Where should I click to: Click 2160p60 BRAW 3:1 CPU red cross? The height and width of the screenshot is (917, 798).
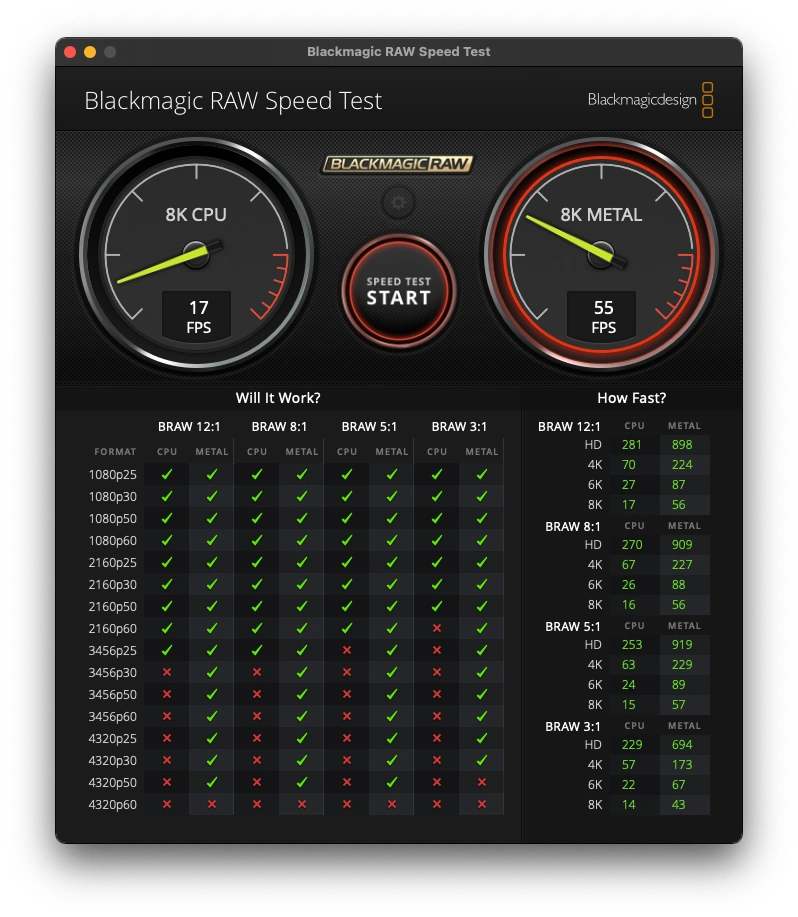point(437,628)
